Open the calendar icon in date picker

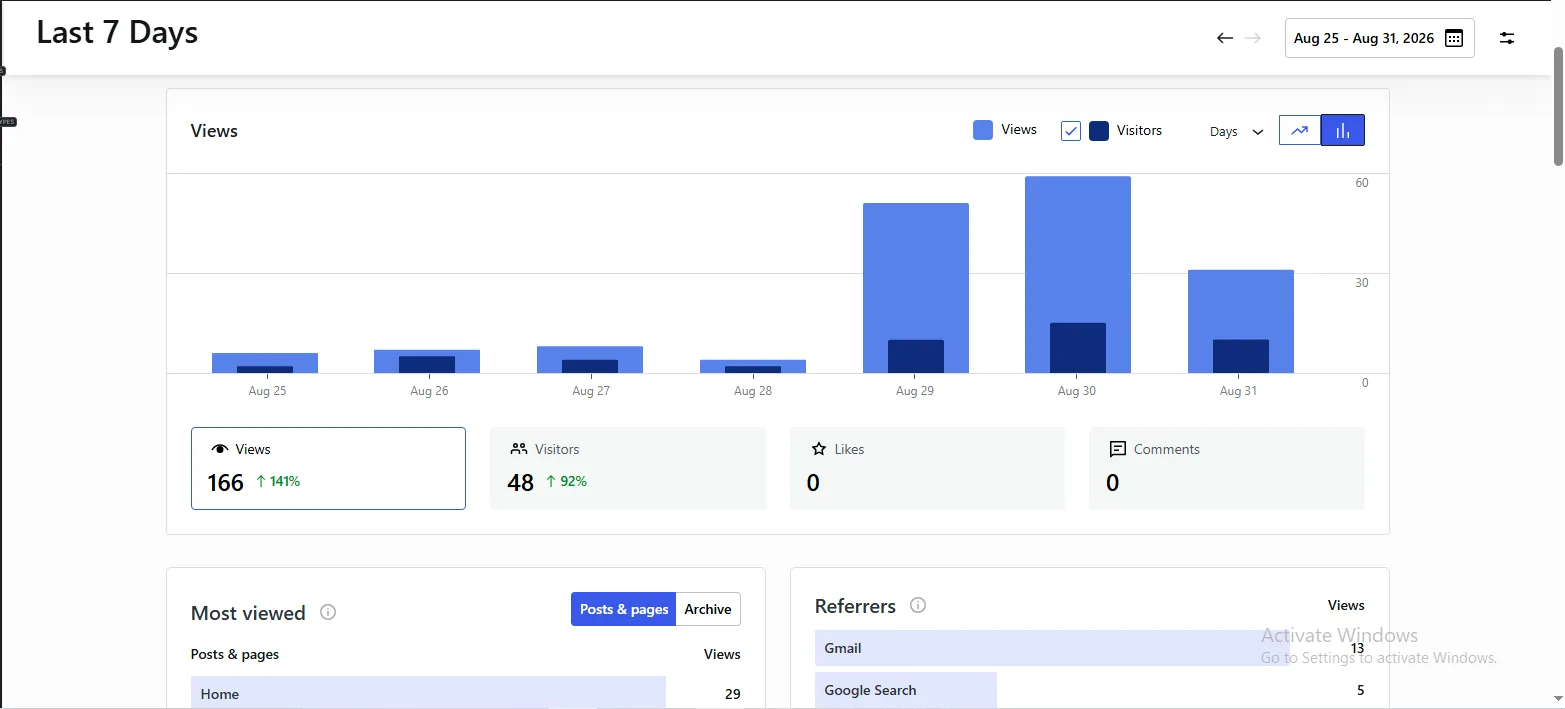point(1454,38)
